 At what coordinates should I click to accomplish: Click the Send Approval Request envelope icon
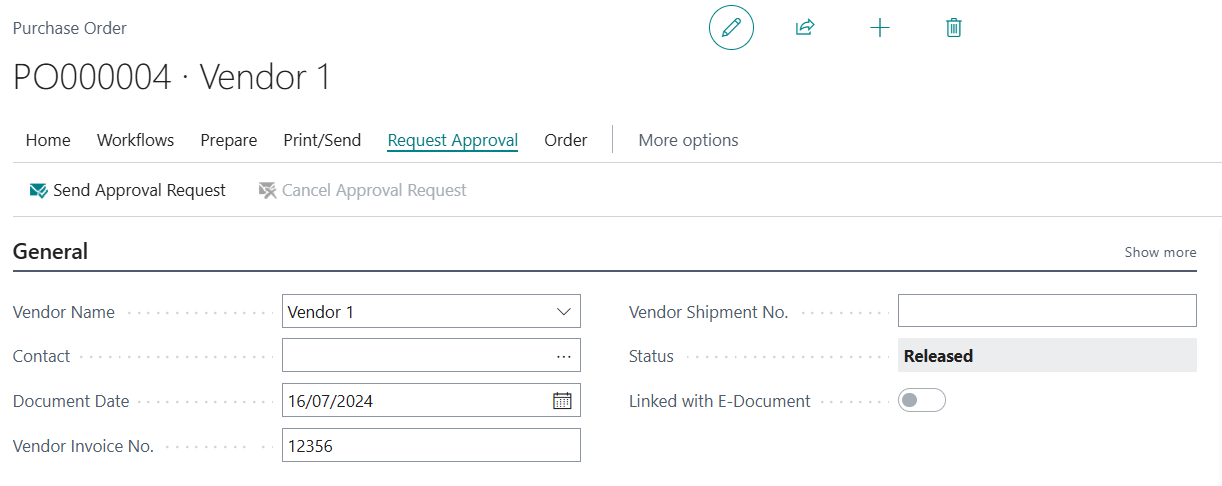[39, 190]
